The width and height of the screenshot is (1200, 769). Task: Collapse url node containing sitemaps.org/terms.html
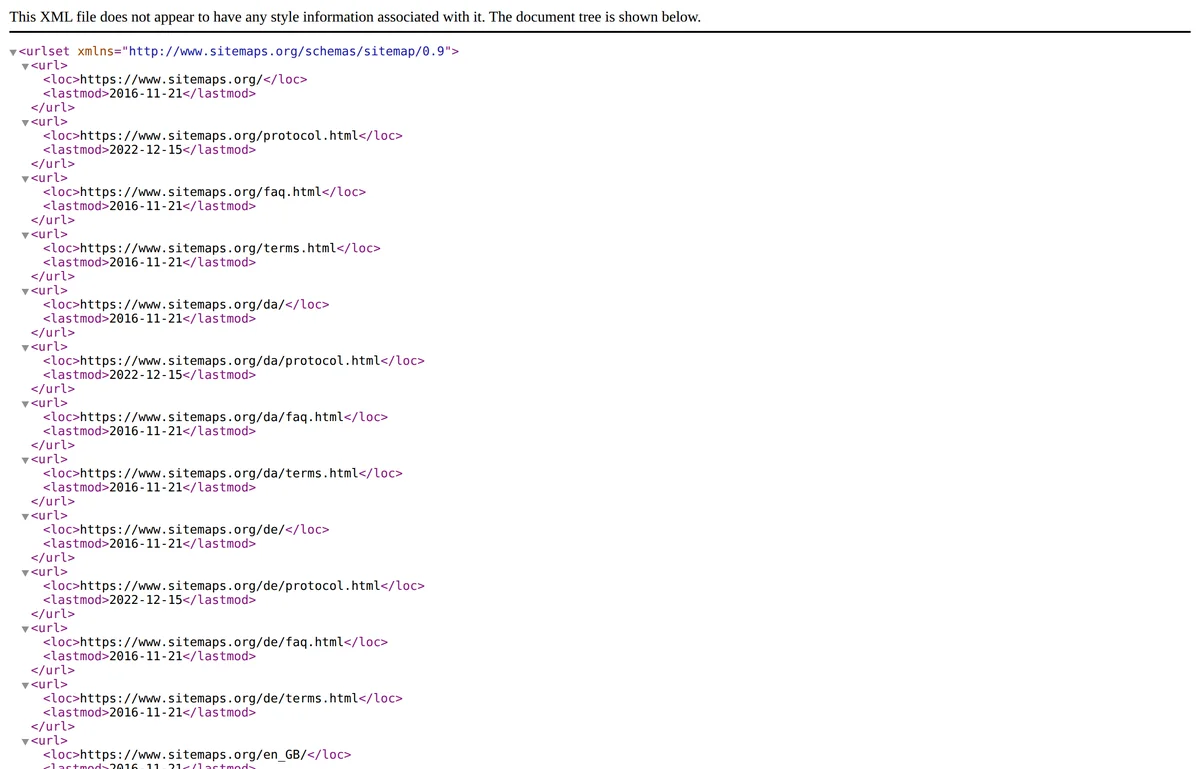(26, 235)
